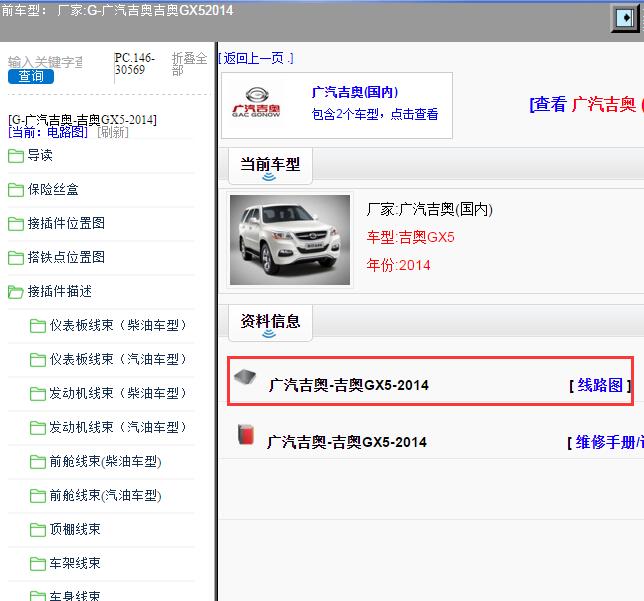Select the 资料信息 tab
644x601 pixels.
270,322
